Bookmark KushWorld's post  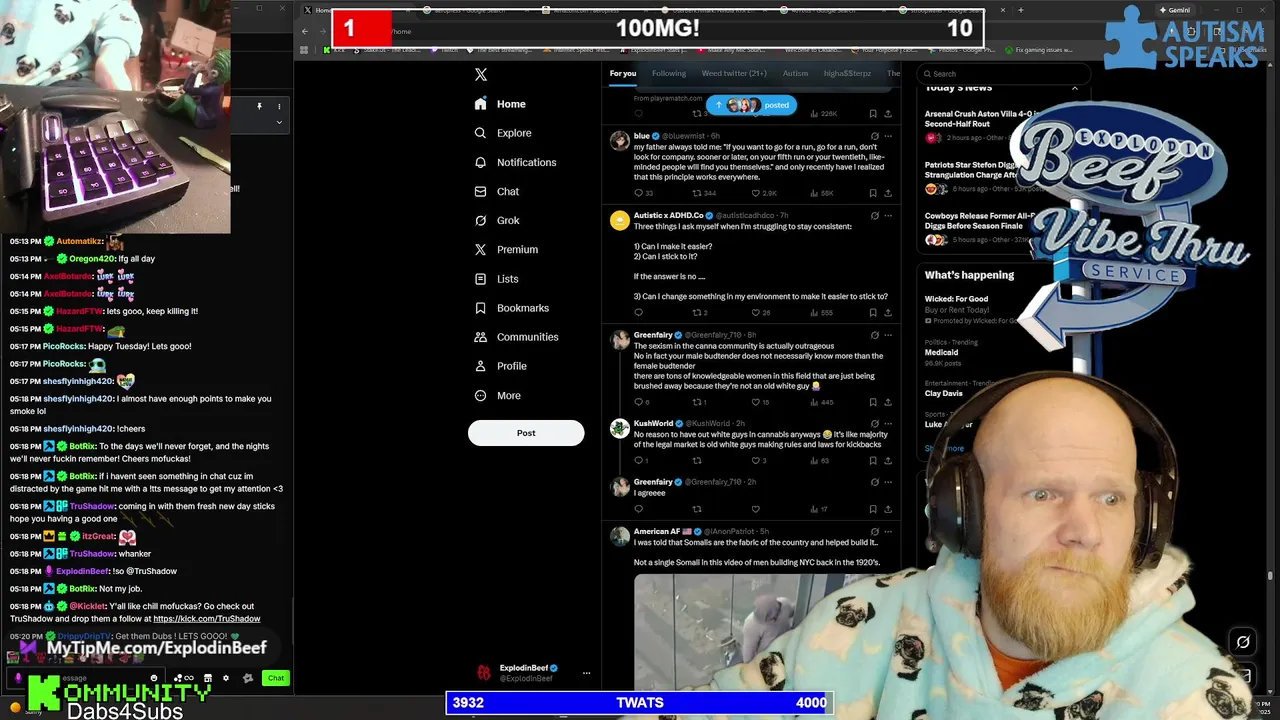tap(873, 461)
